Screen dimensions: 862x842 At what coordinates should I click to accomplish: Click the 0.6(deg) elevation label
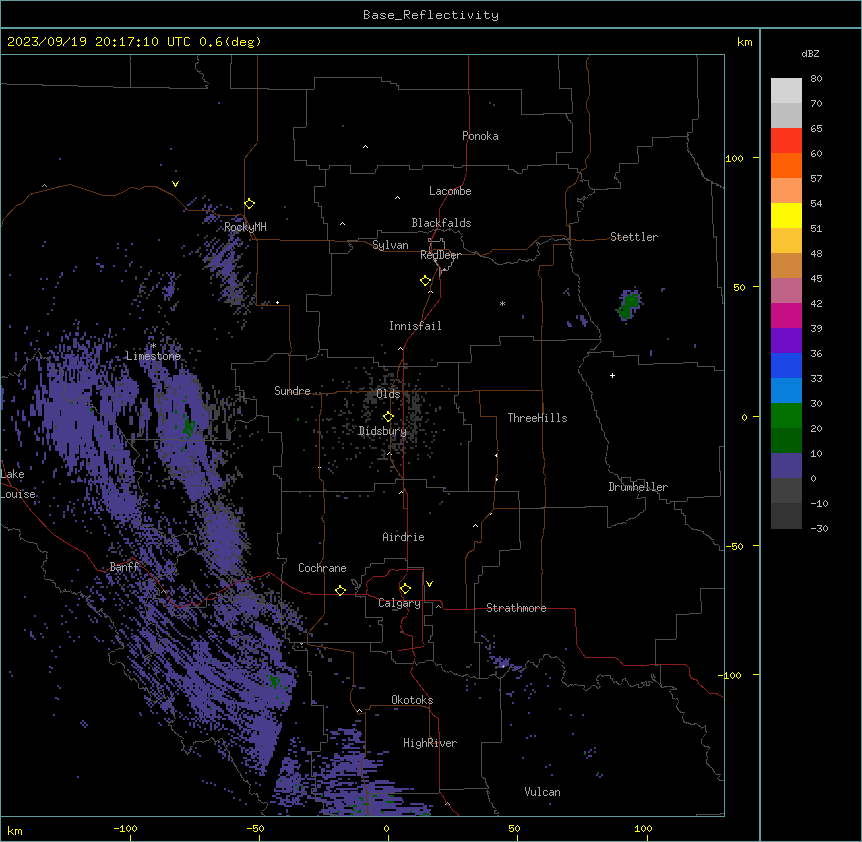pyautogui.click(x=230, y=42)
